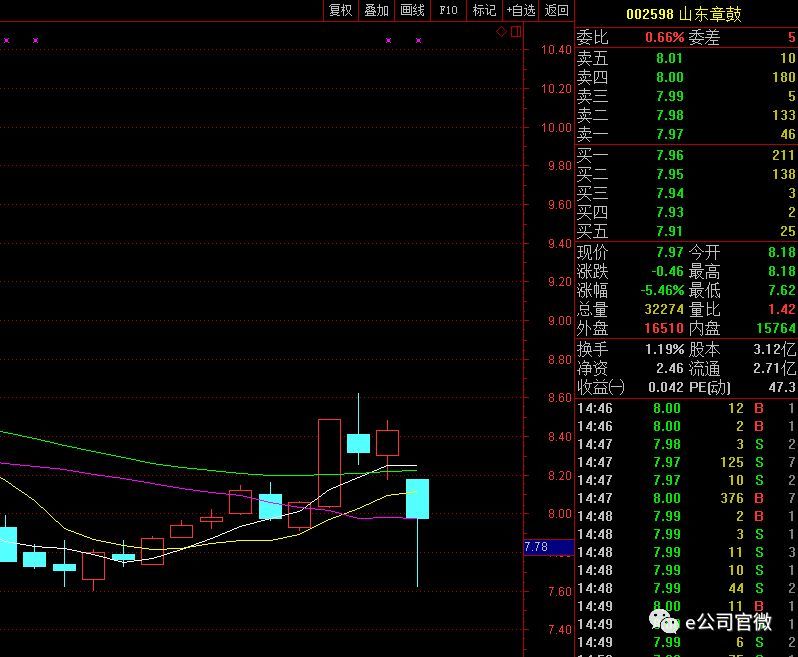Click 涨跌 value -0.46
This screenshot has width=798, height=657.
(667, 271)
